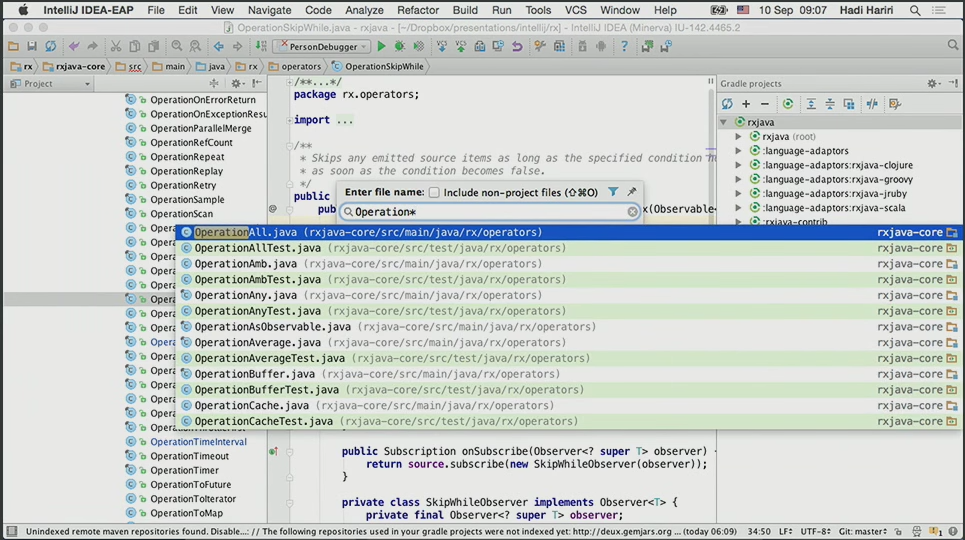Select OperationBuffer.java search result

[x=569, y=374]
